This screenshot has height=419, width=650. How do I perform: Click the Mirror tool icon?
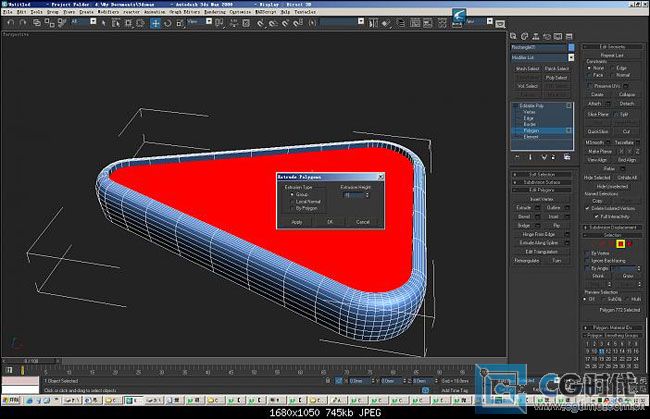click(x=373, y=23)
